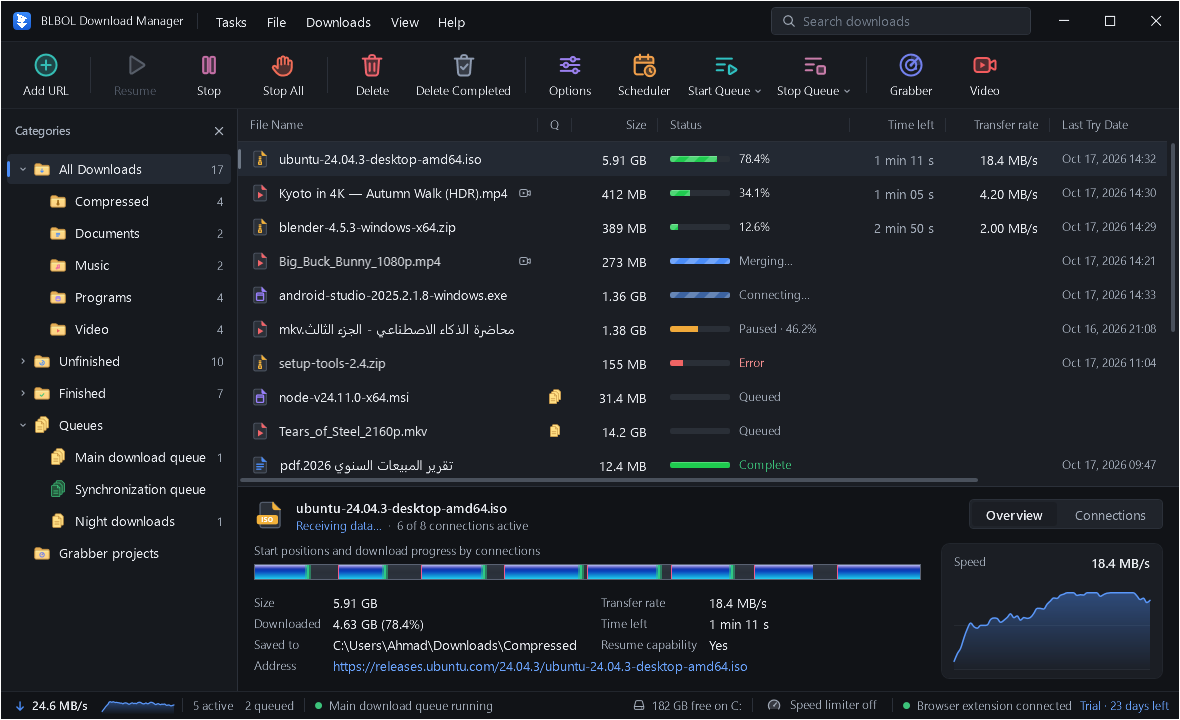Screen dimensions: 1180x720
Task: Click the queue icon on node-v24.11.0-x64.msi row
Action: [x=555, y=396]
